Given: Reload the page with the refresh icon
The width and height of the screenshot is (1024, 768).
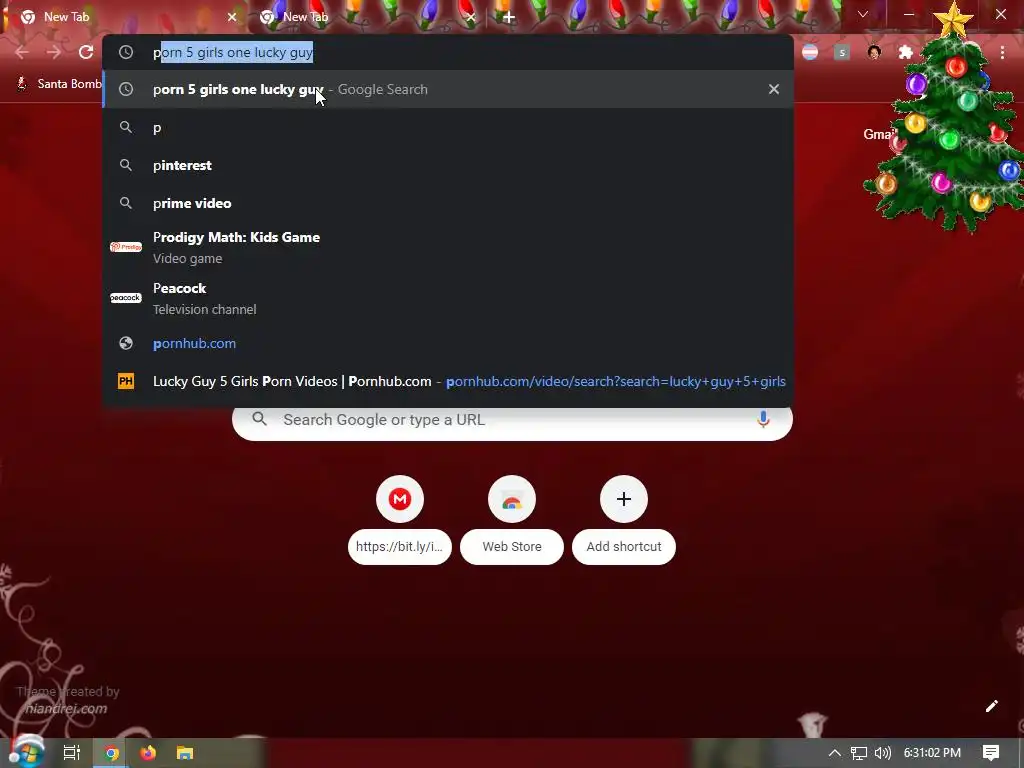Looking at the screenshot, I should coord(86,52).
